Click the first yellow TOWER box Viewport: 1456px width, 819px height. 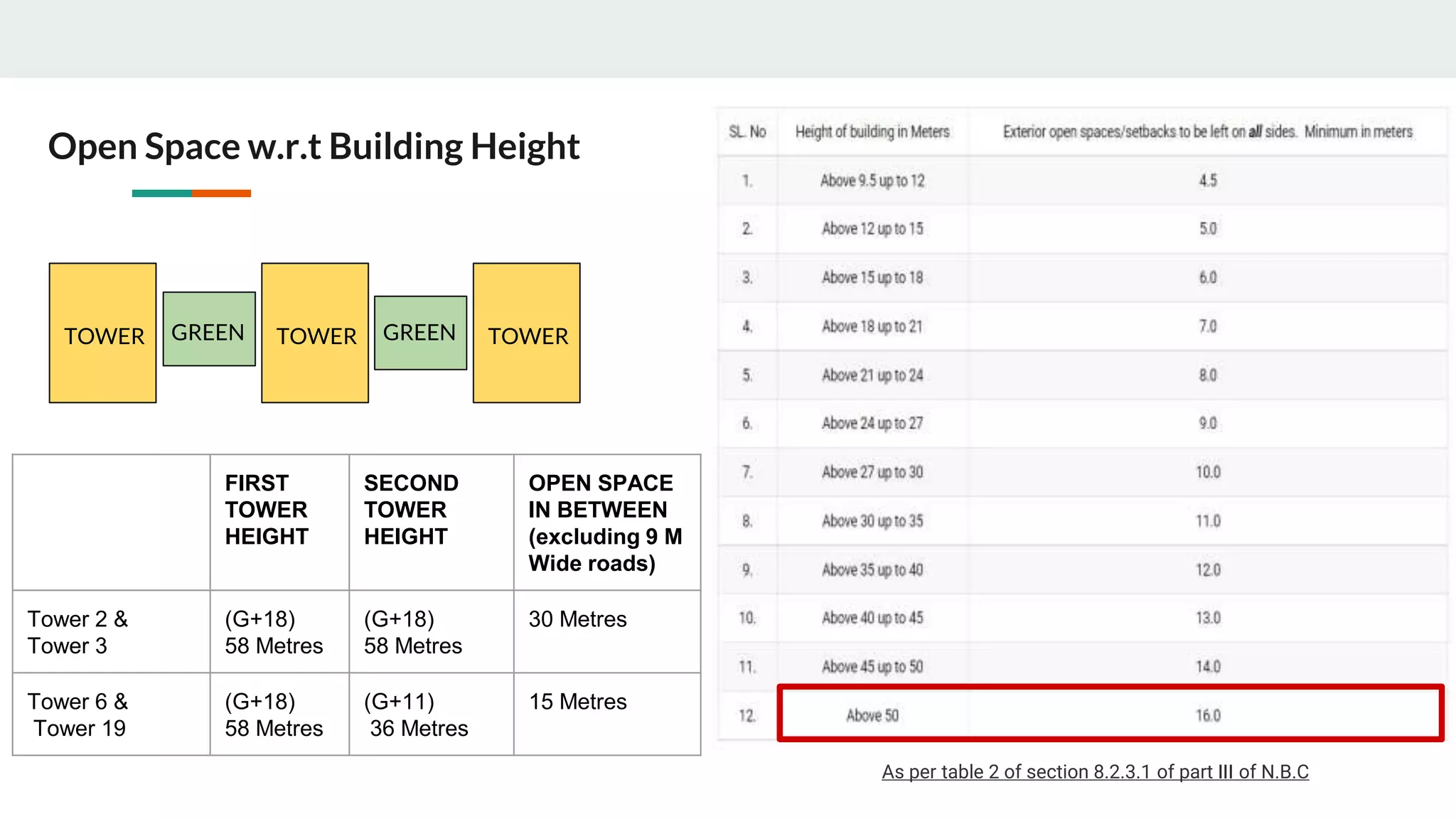pyautogui.click(x=103, y=333)
